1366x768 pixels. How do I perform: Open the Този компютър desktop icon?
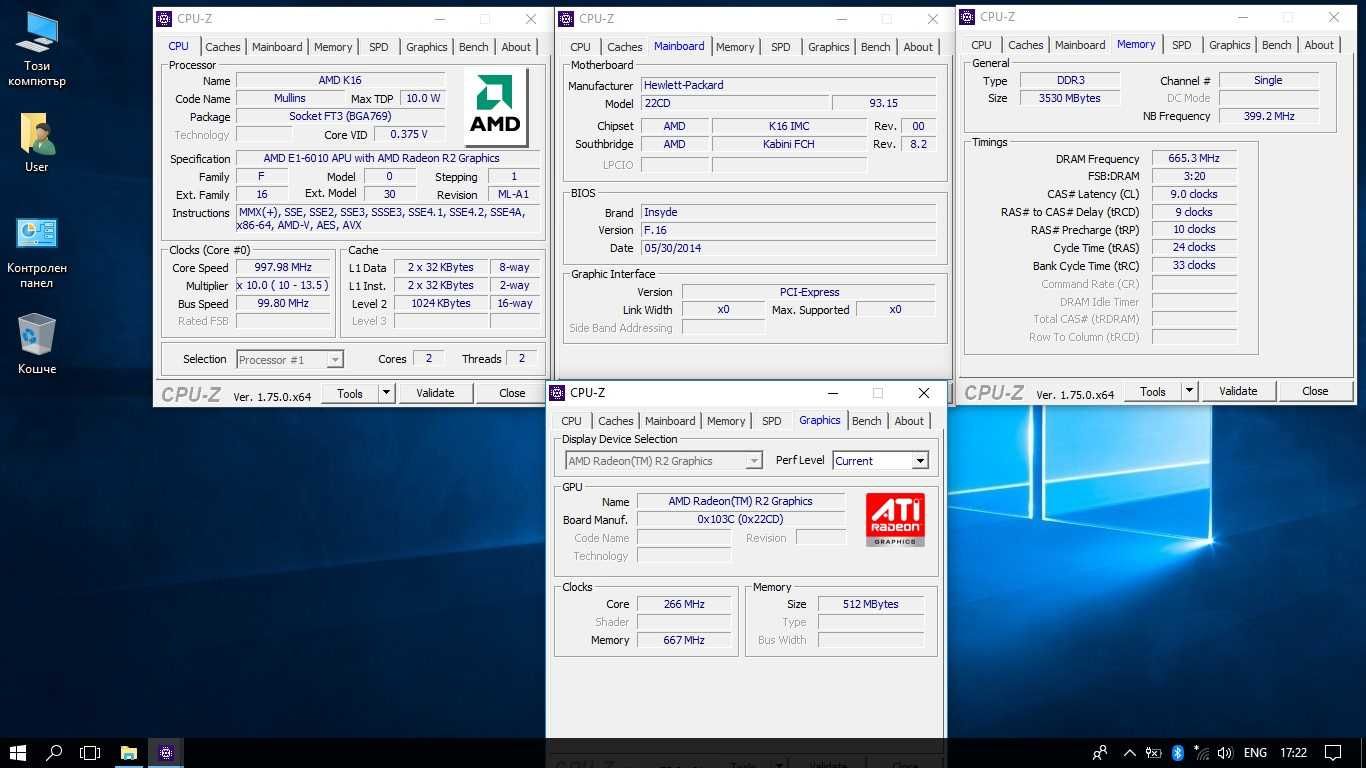(x=37, y=49)
